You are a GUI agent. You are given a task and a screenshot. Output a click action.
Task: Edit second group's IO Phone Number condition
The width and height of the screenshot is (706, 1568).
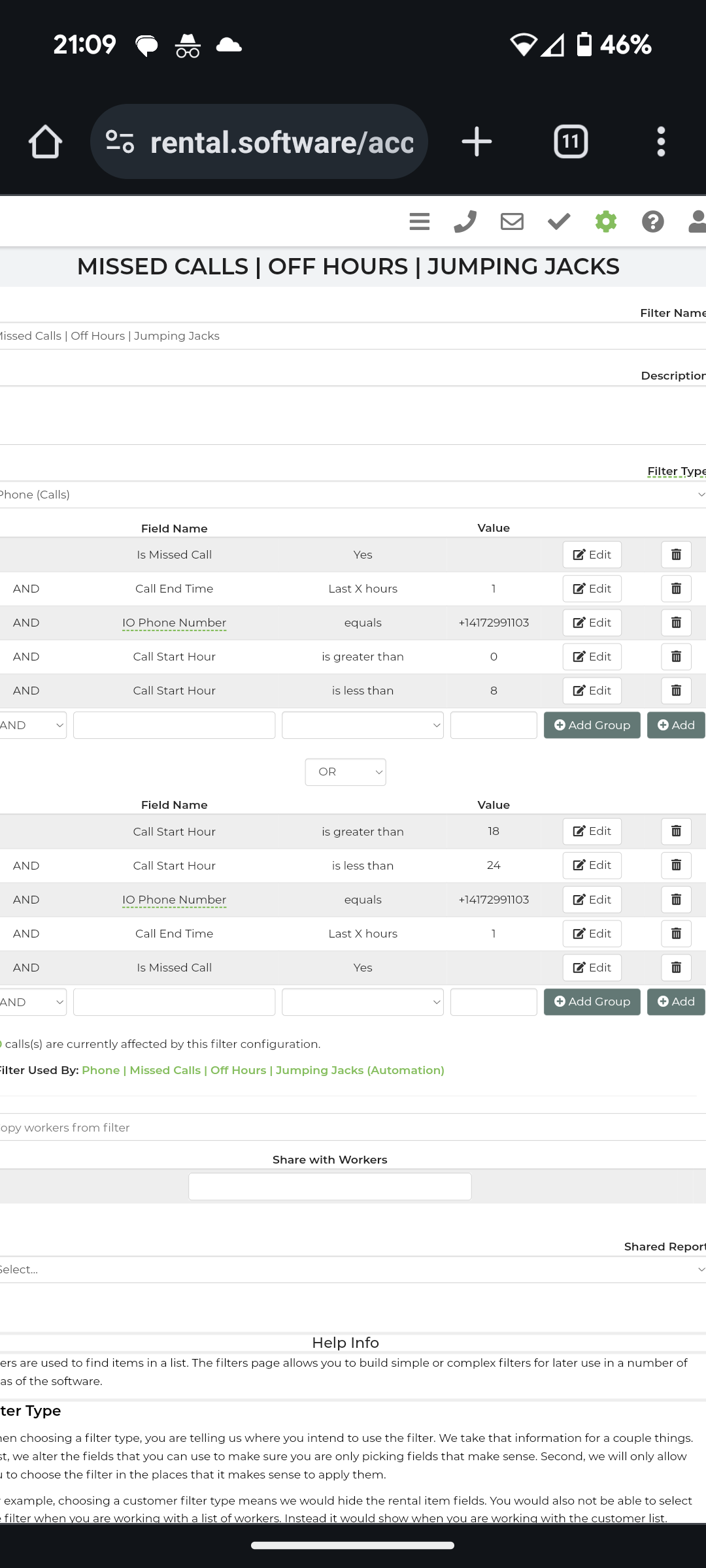(x=592, y=900)
